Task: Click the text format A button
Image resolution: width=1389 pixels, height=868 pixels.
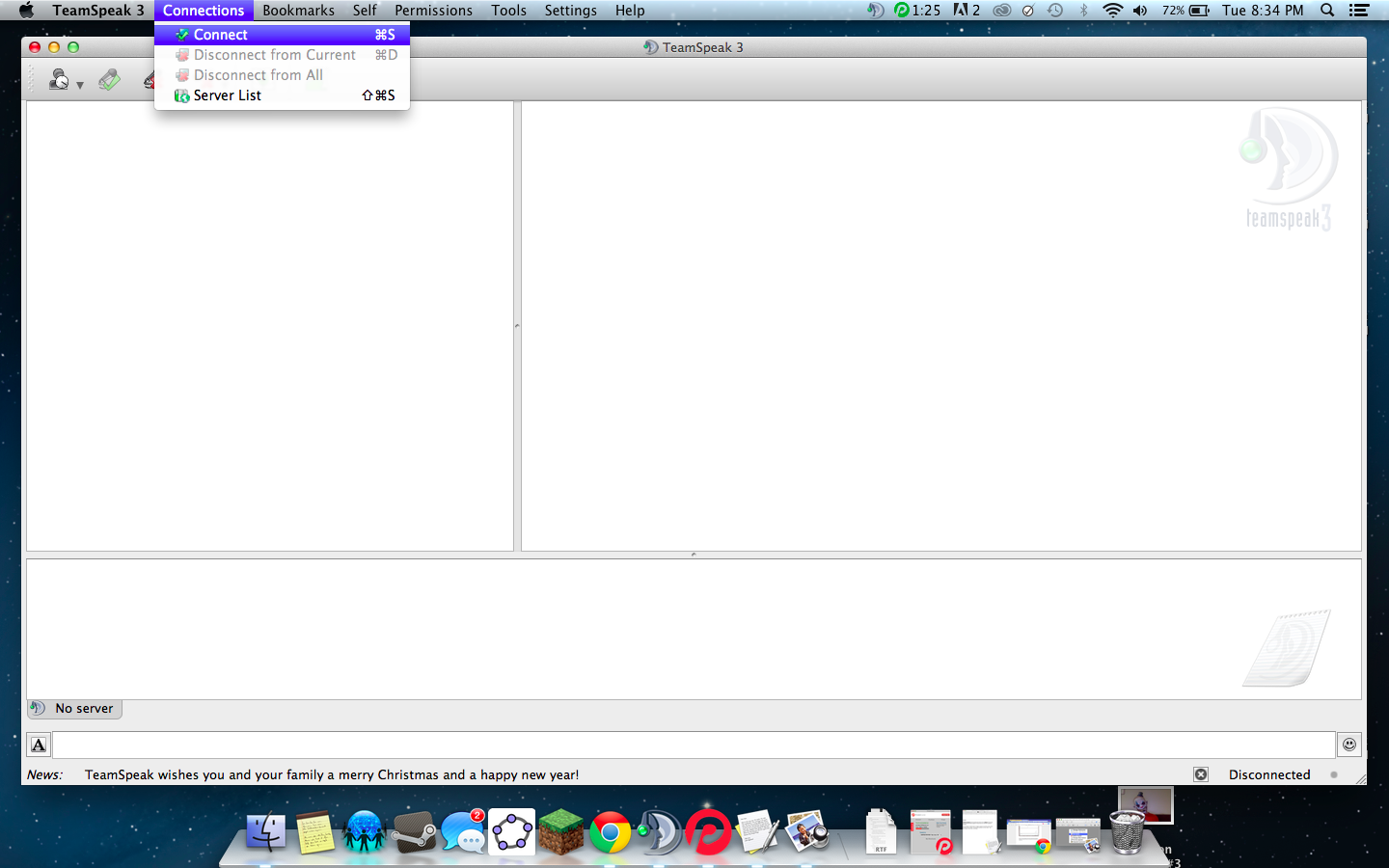Action: coord(39,745)
